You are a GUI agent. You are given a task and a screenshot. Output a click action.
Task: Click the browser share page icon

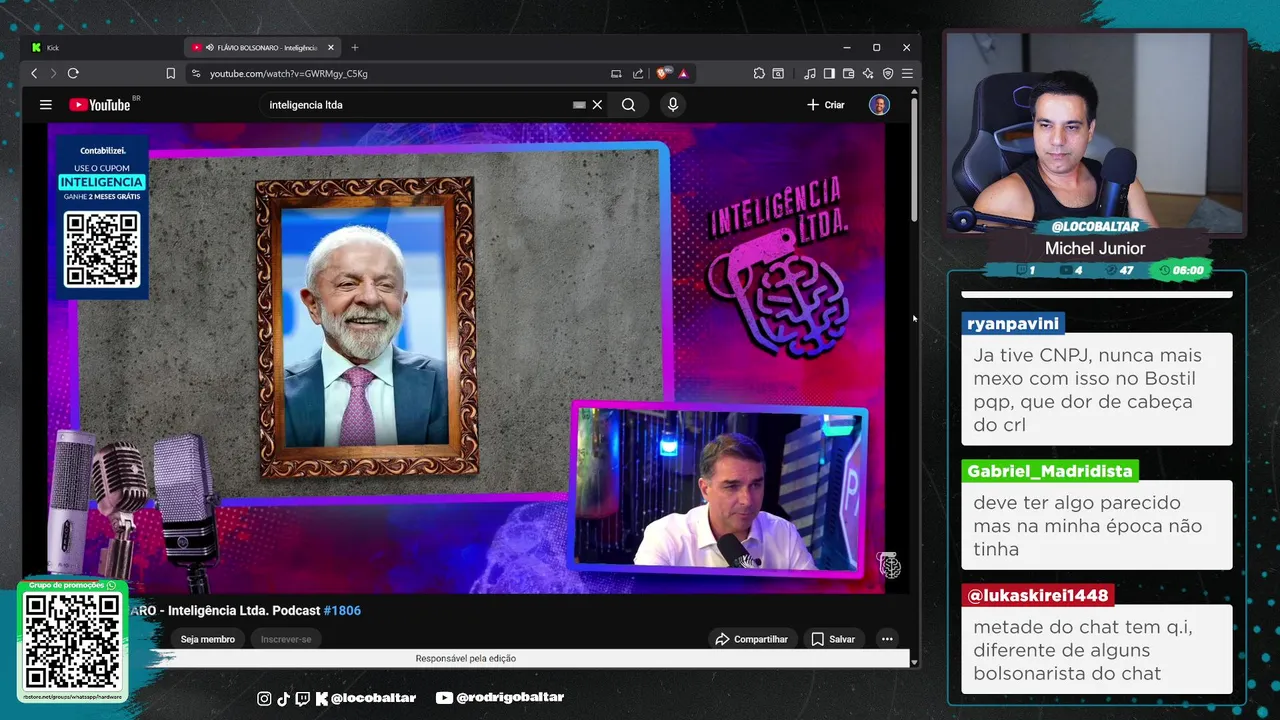click(638, 73)
